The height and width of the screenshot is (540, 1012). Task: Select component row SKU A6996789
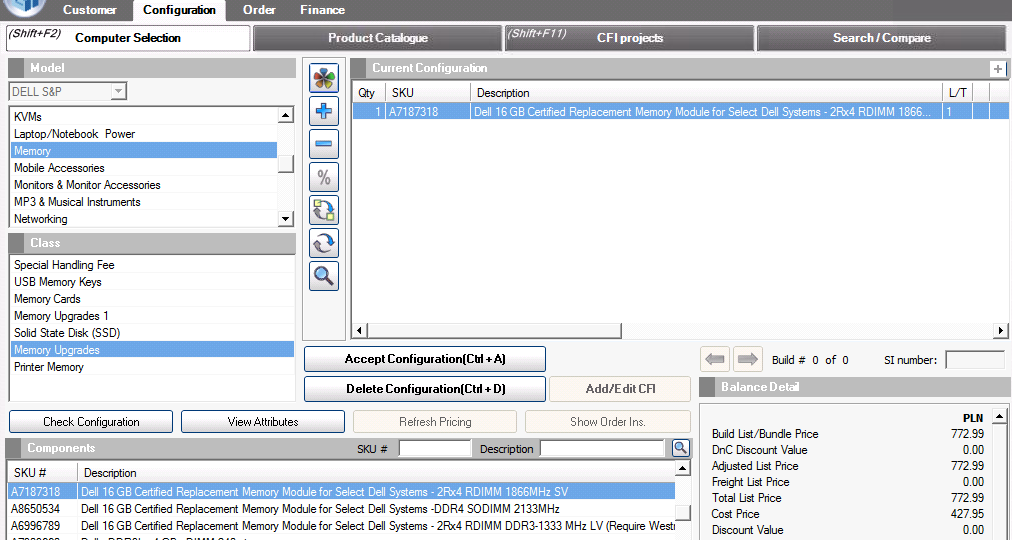point(341,526)
